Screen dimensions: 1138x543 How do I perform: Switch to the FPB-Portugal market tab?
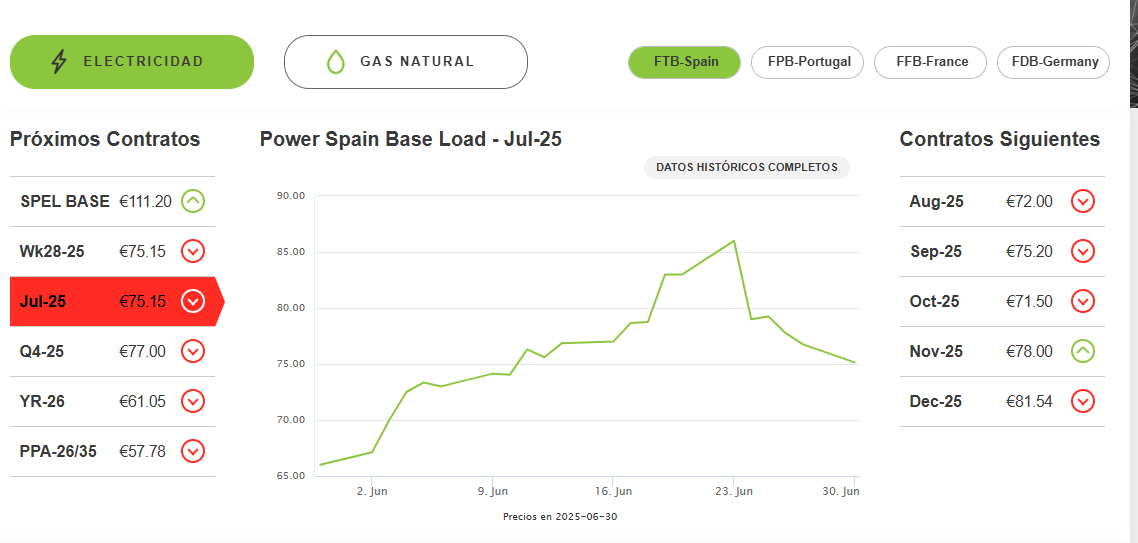pyautogui.click(x=807, y=62)
